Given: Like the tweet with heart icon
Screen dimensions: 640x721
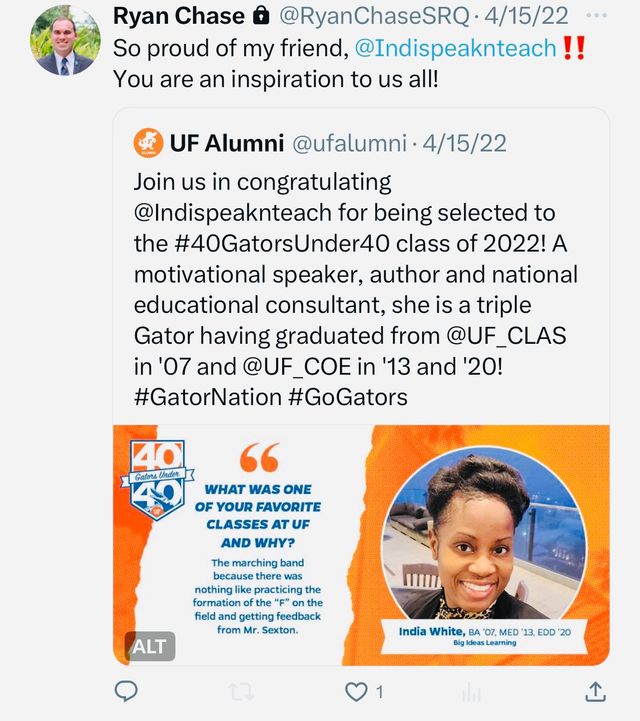Looking at the screenshot, I should click(x=356, y=691).
